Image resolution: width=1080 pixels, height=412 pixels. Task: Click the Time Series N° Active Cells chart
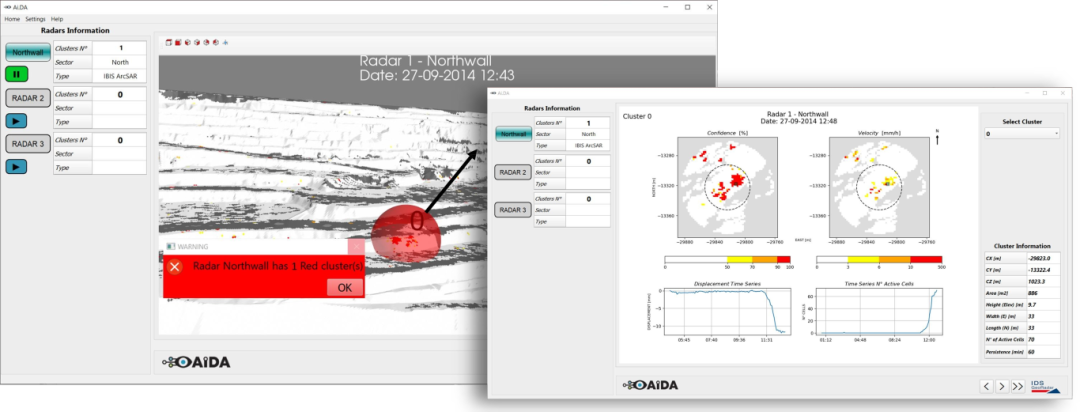pos(878,311)
